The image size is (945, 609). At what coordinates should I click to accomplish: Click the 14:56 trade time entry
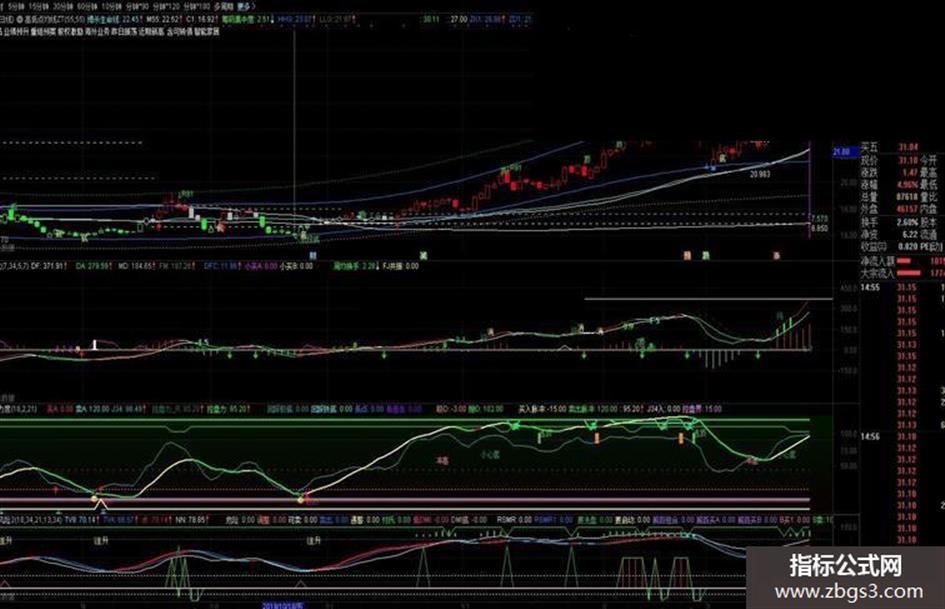[870, 437]
